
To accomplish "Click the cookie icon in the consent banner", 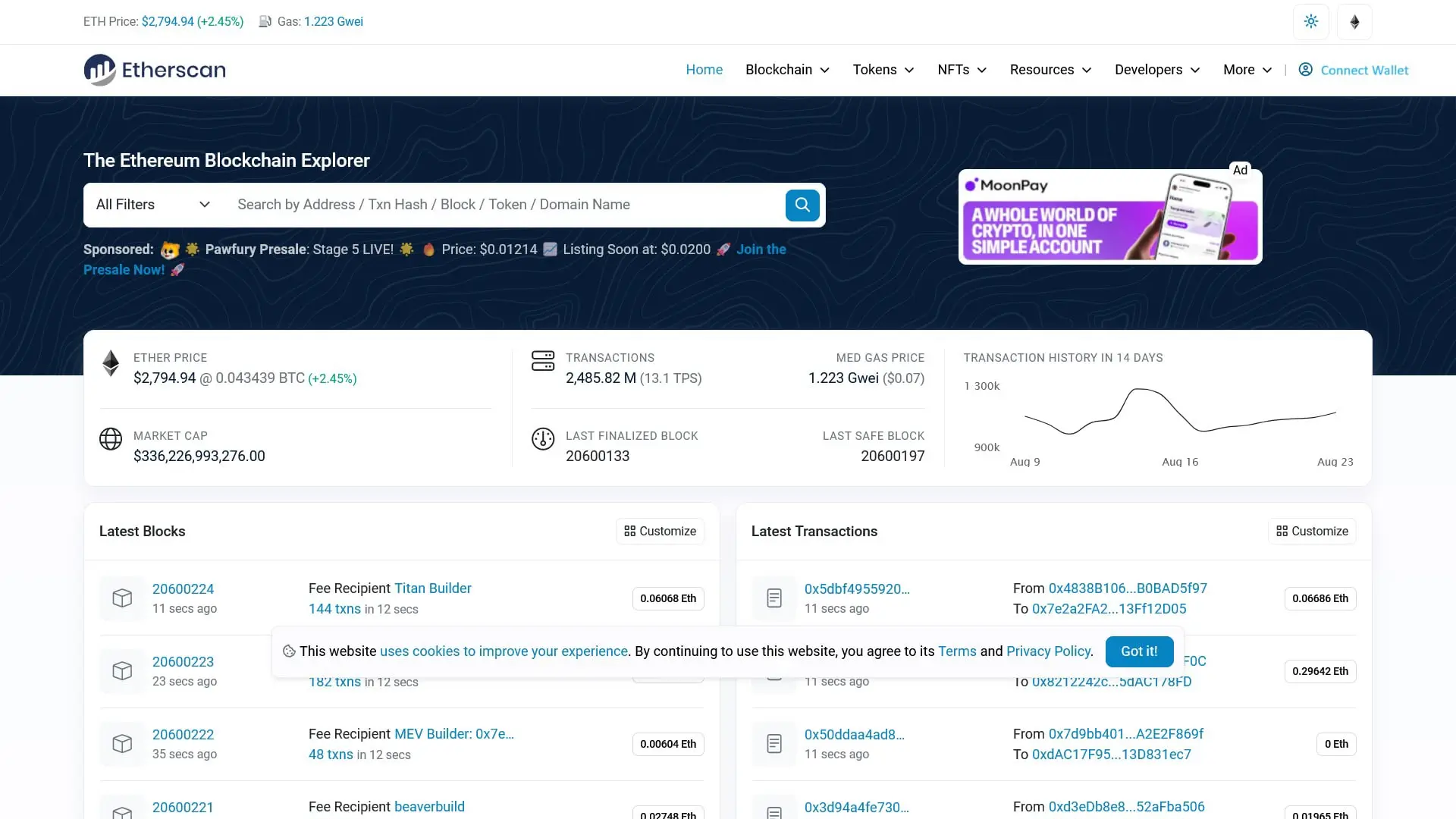I will pos(289,651).
